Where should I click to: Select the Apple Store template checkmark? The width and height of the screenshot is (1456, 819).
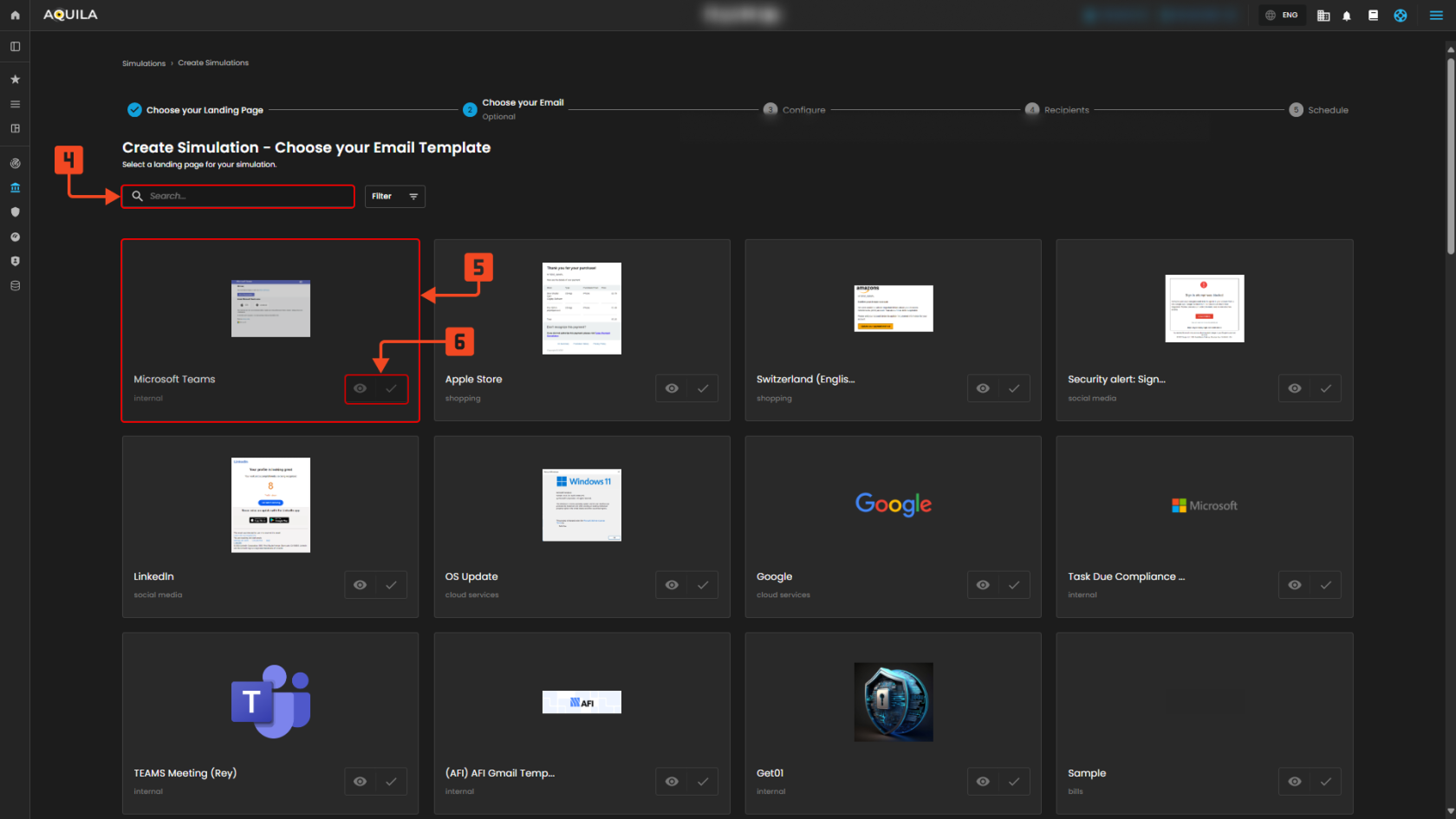[703, 388]
